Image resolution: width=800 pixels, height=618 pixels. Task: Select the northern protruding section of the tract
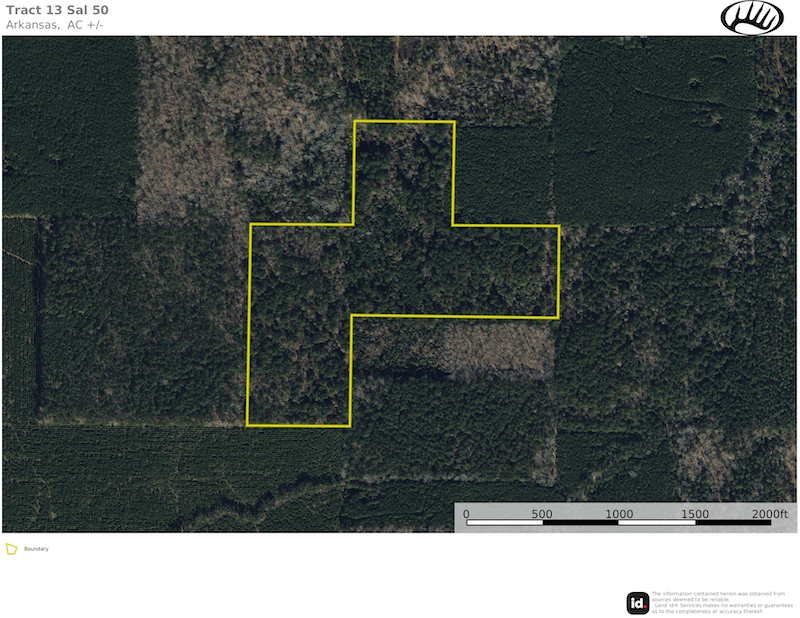click(404, 172)
